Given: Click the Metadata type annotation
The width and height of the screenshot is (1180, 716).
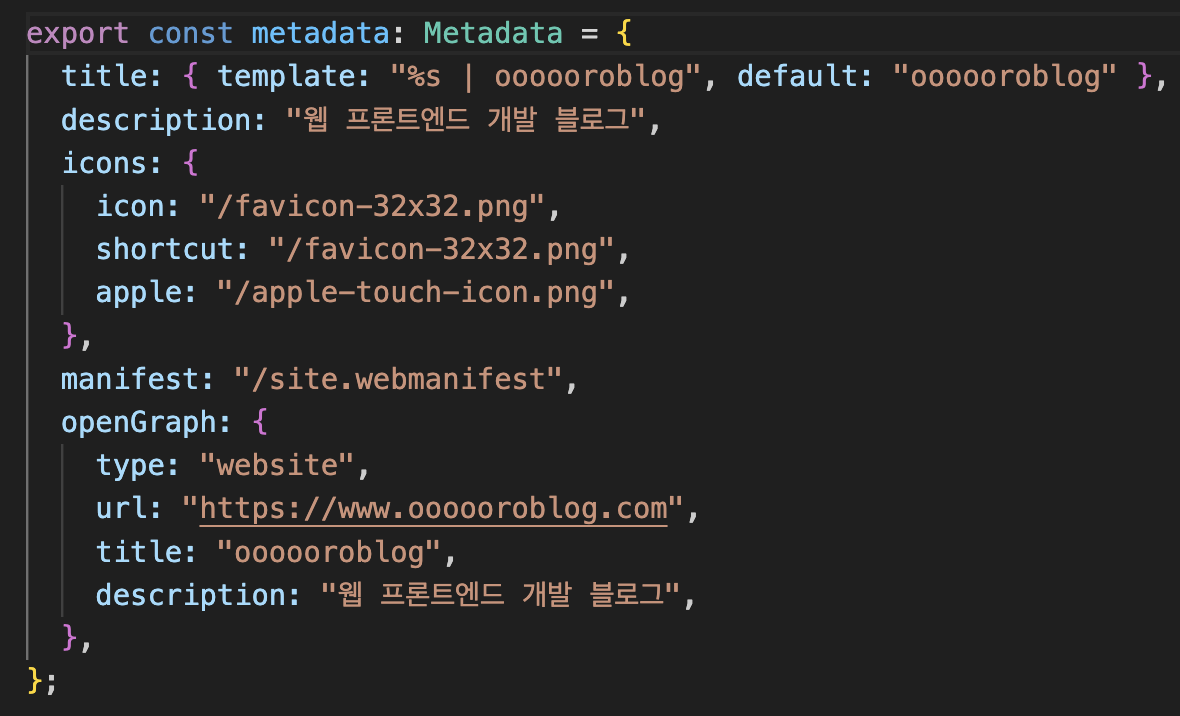Looking at the screenshot, I should tap(493, 33).
